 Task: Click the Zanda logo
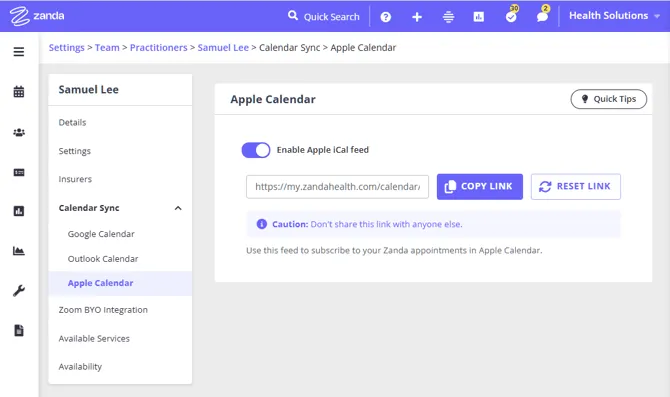(37, 16)
